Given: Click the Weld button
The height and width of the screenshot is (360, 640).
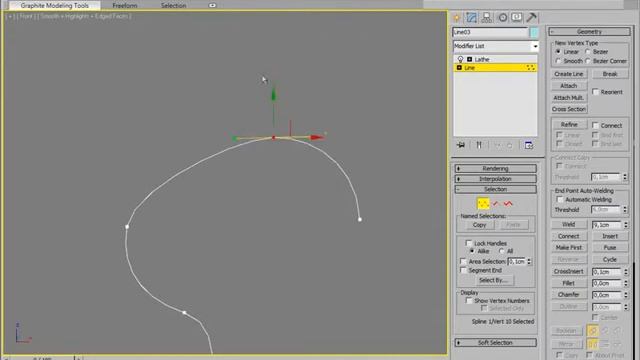Looking at the screenshot, I should point(569,224).
